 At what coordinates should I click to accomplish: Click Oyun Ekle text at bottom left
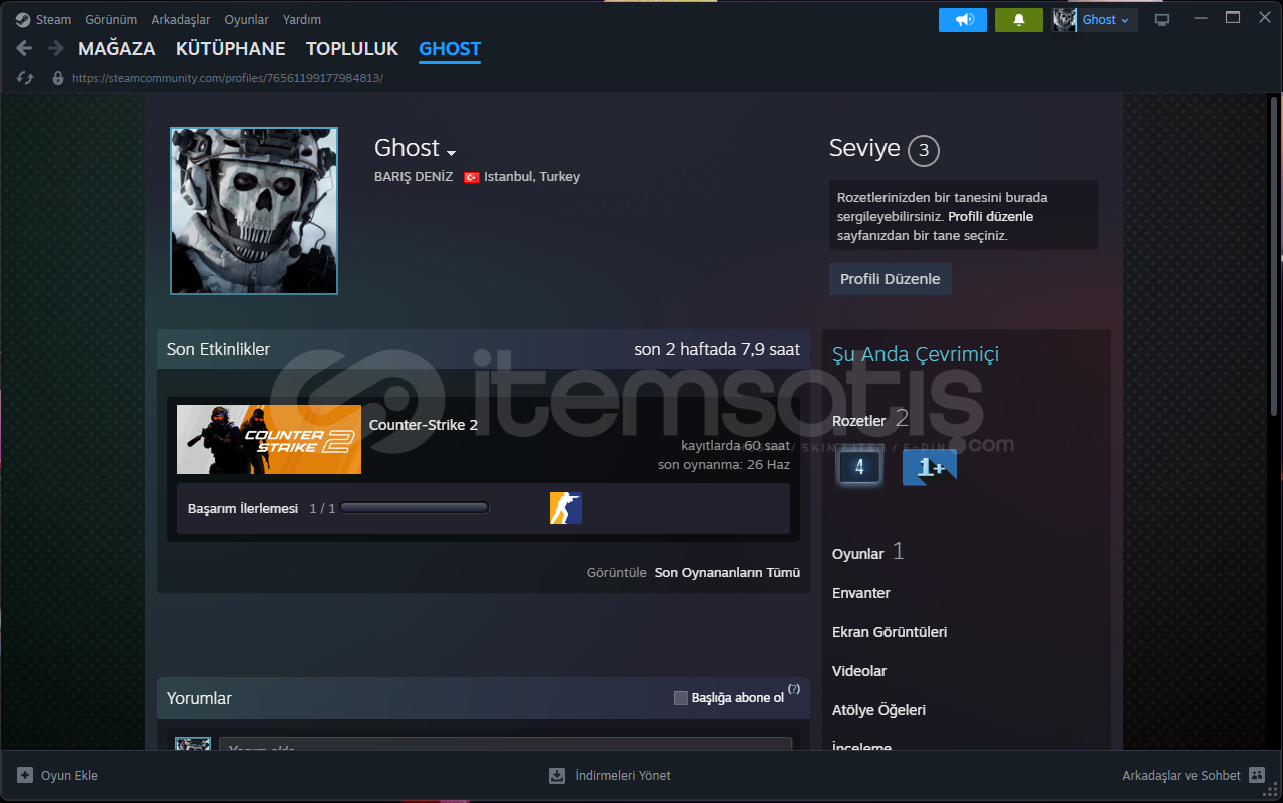tap(69, 775)
